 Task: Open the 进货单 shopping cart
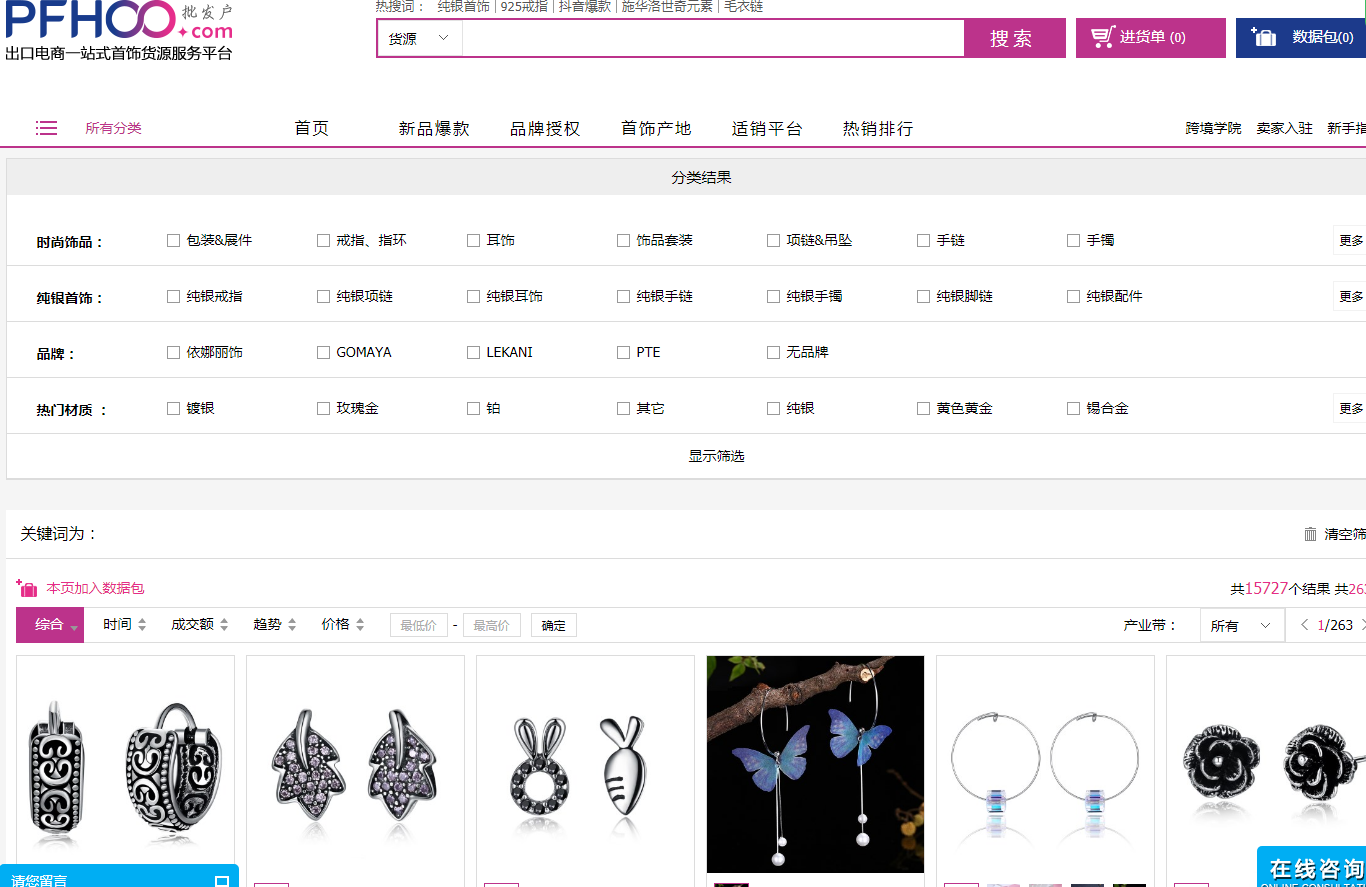pyautogui.click(x=1148, y=37)
